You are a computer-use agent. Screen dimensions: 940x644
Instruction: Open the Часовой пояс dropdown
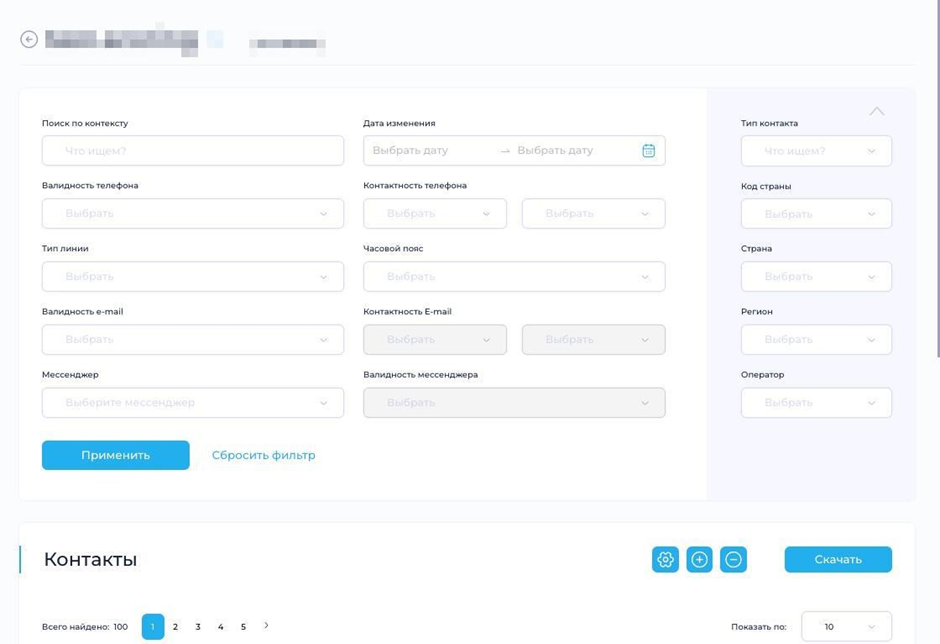pos(514,276)
